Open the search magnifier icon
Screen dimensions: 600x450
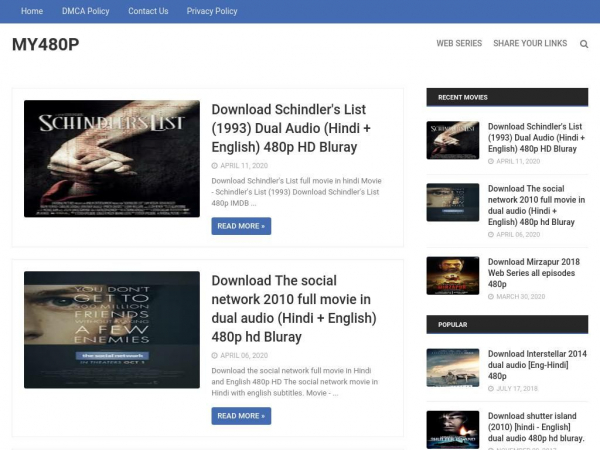pos(584,44)
